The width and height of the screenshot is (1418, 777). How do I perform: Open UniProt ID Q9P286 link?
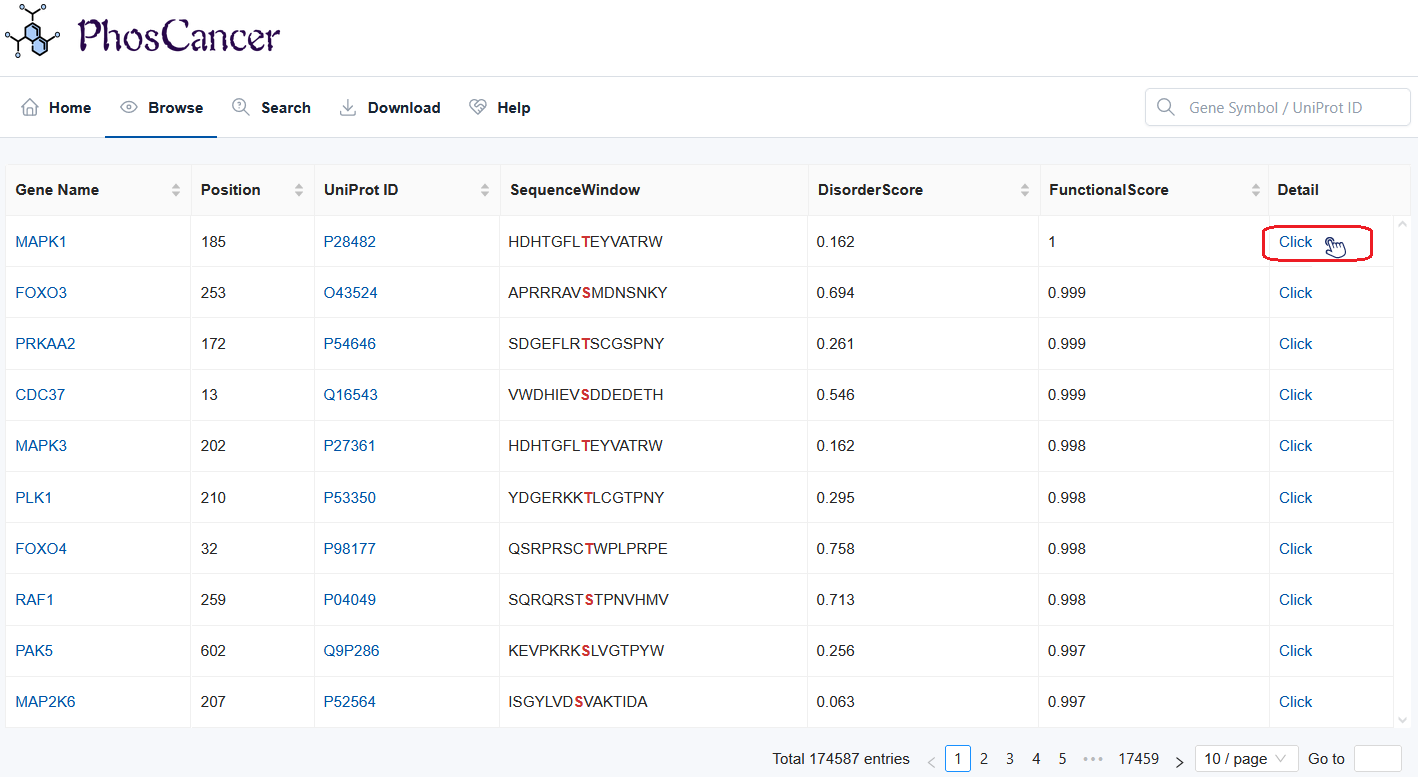[x=351, y=651]
